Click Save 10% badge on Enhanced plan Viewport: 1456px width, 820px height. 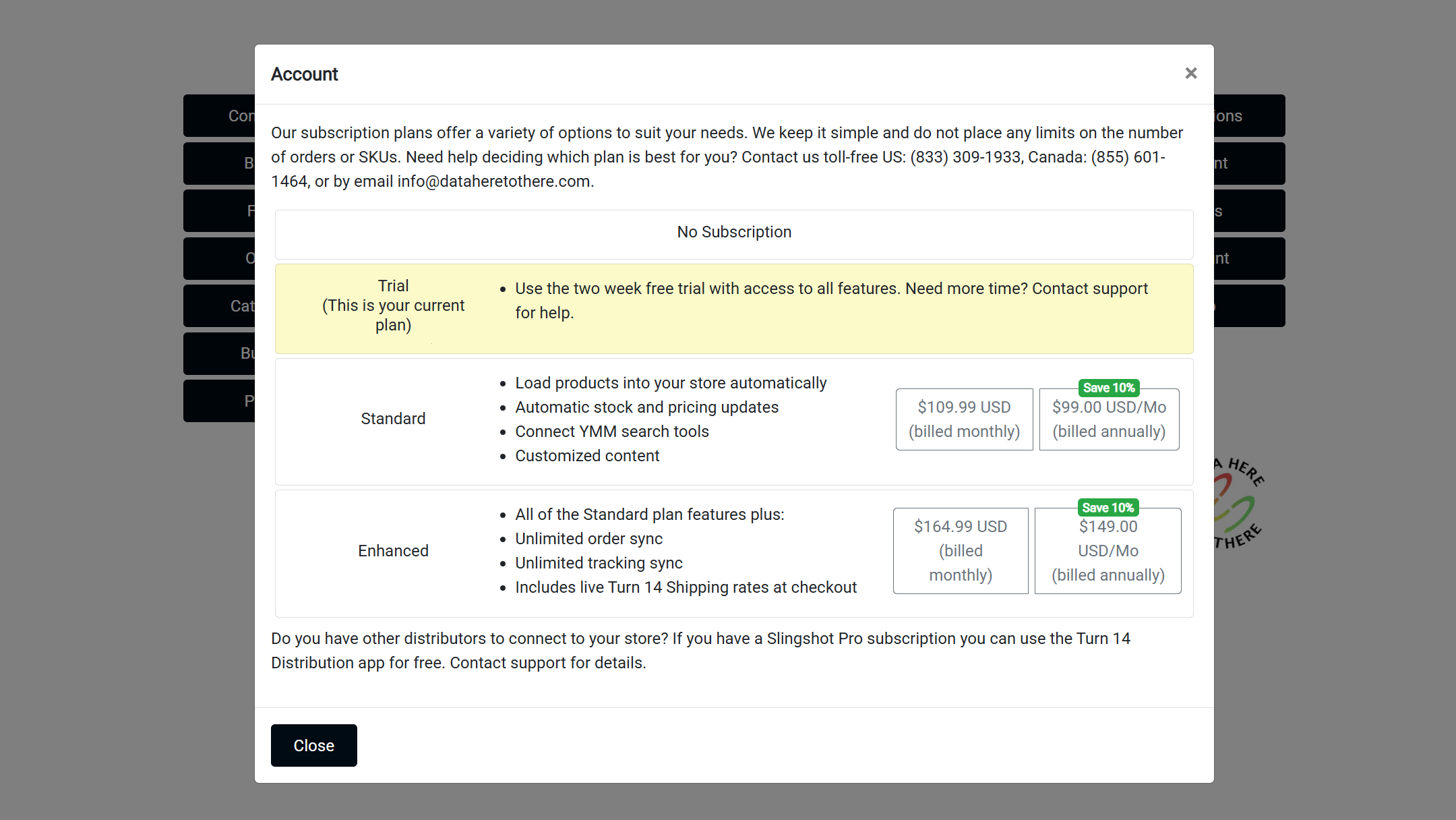(1108, 508)
